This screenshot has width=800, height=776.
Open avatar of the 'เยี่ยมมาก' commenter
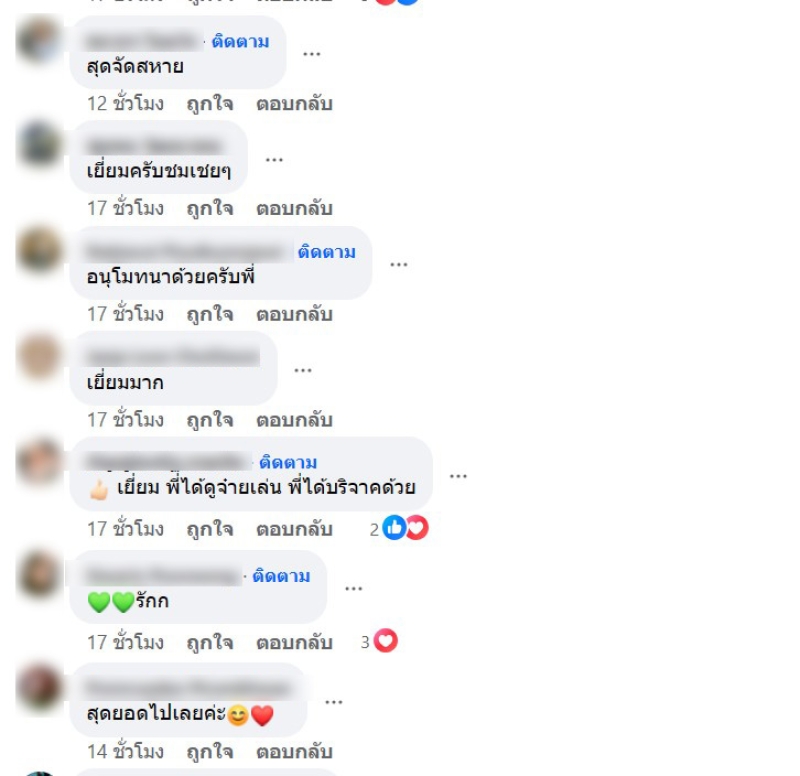coord(39,357)
